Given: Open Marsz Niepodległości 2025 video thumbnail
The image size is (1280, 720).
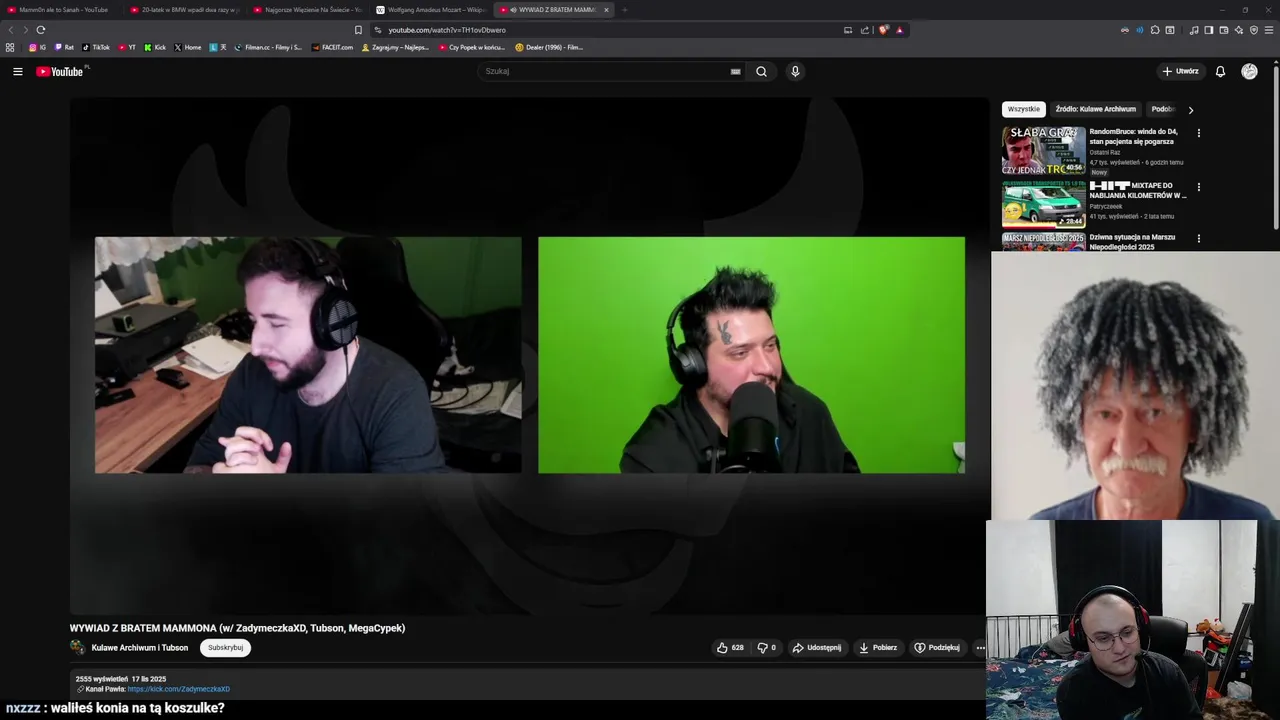Looking at the screenshot, I should pyautogui.click(x=1044, y=241).
